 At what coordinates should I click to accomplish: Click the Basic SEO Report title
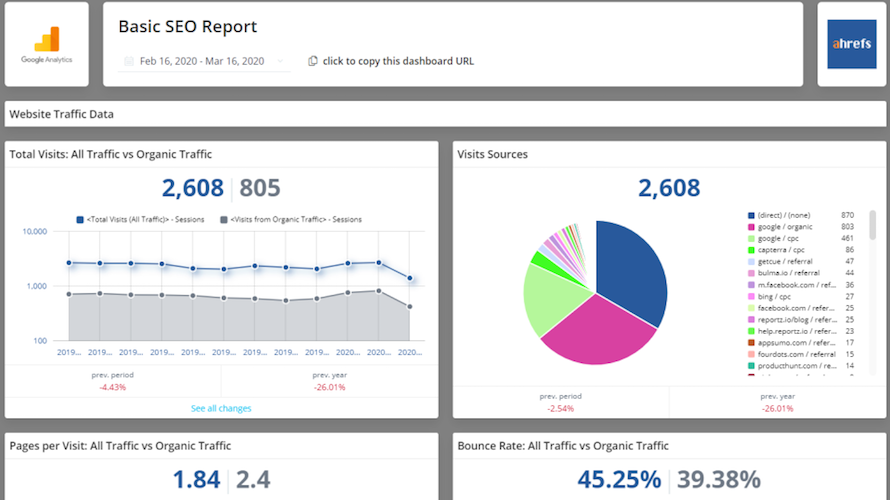tap(187, 27)
